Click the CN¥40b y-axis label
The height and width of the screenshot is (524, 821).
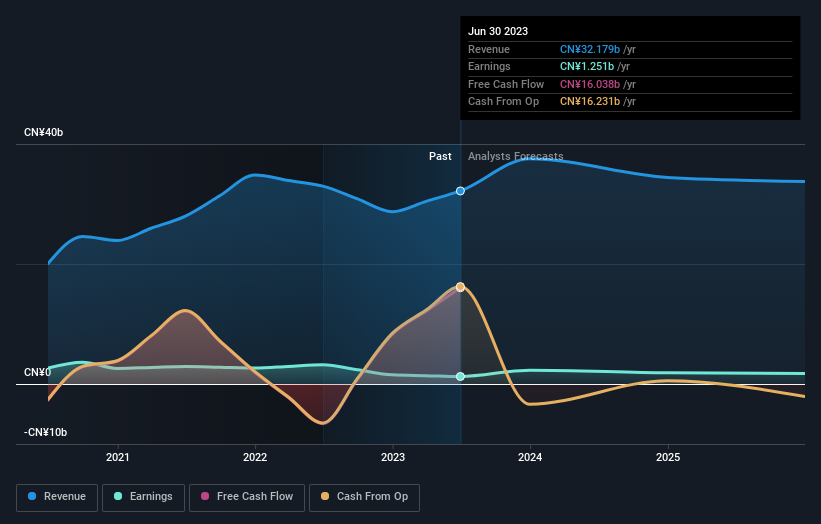(43, 132)
